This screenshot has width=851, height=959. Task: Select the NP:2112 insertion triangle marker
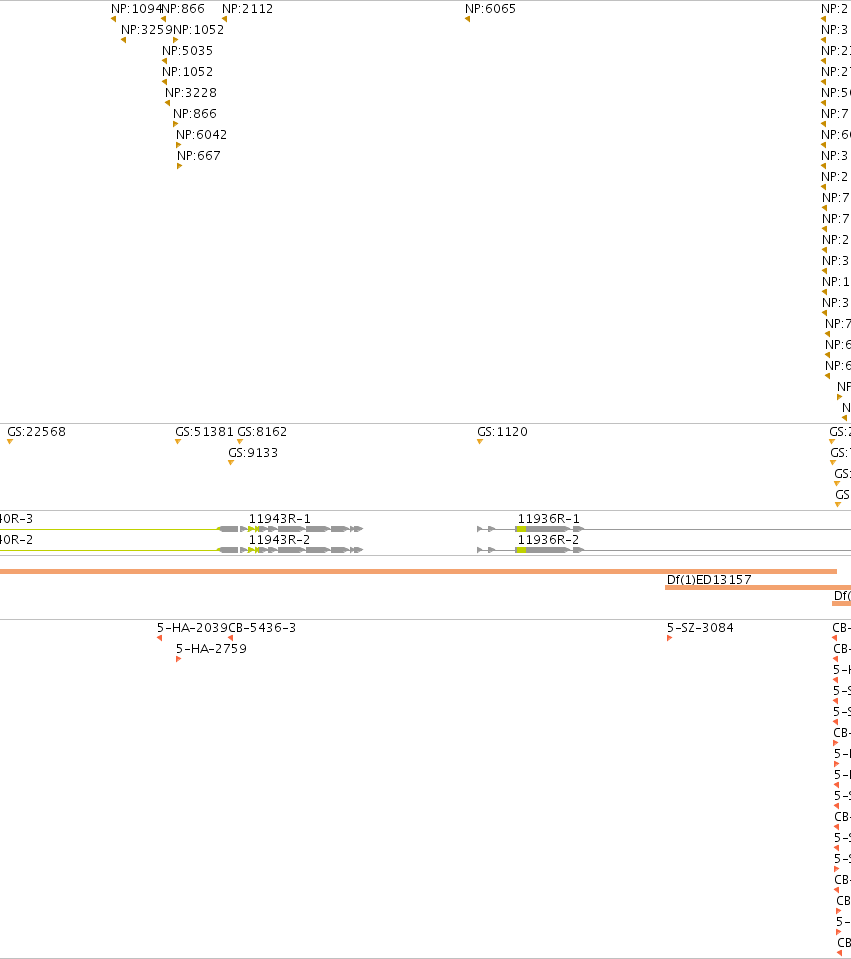pyautogui.click(x=225, y=19)
